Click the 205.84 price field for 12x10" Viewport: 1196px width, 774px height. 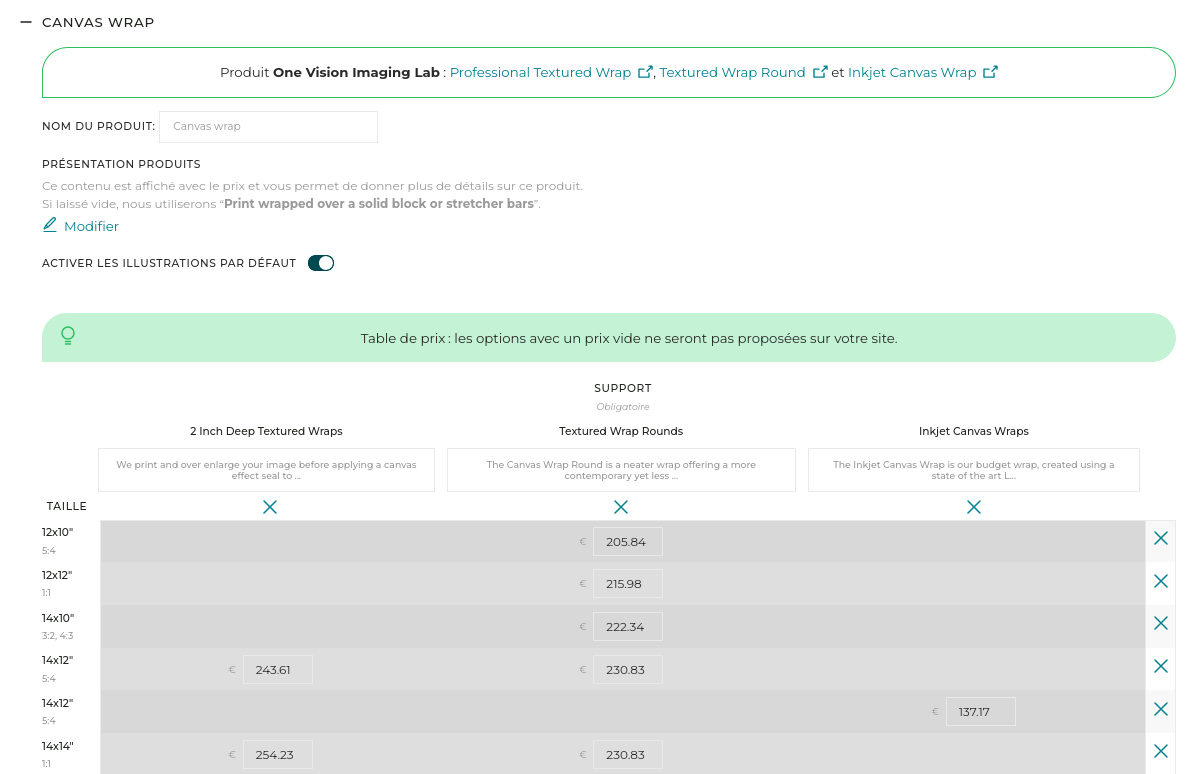click(x=627, y=542)
